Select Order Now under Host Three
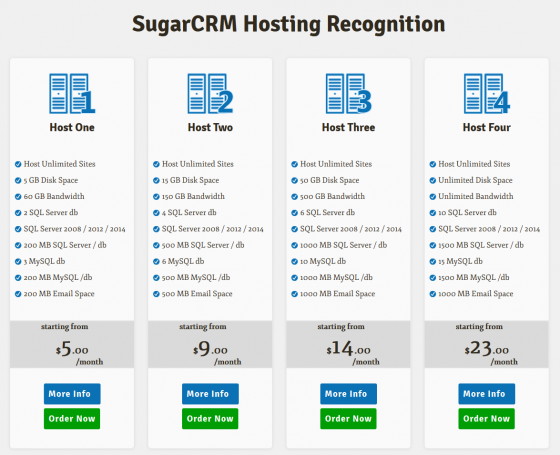The image size is (560, 455). 349,419
